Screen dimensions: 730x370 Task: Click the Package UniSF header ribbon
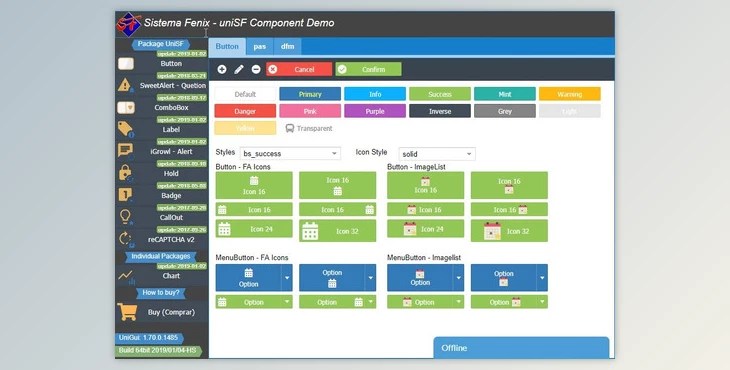point(161,44)
